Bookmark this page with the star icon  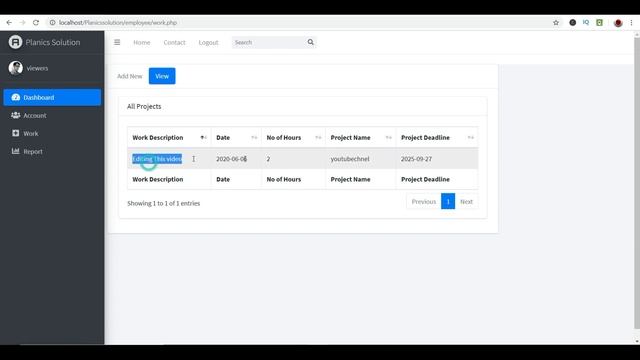[x=556, y=23]
